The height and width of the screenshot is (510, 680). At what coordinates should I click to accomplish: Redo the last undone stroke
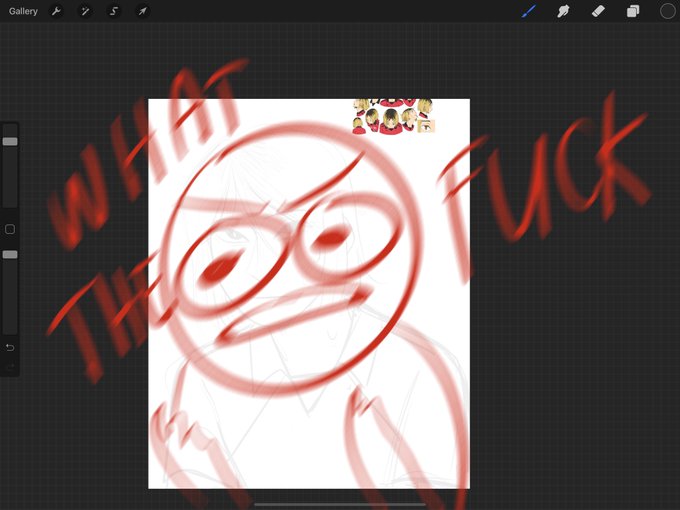pos(10,367)
